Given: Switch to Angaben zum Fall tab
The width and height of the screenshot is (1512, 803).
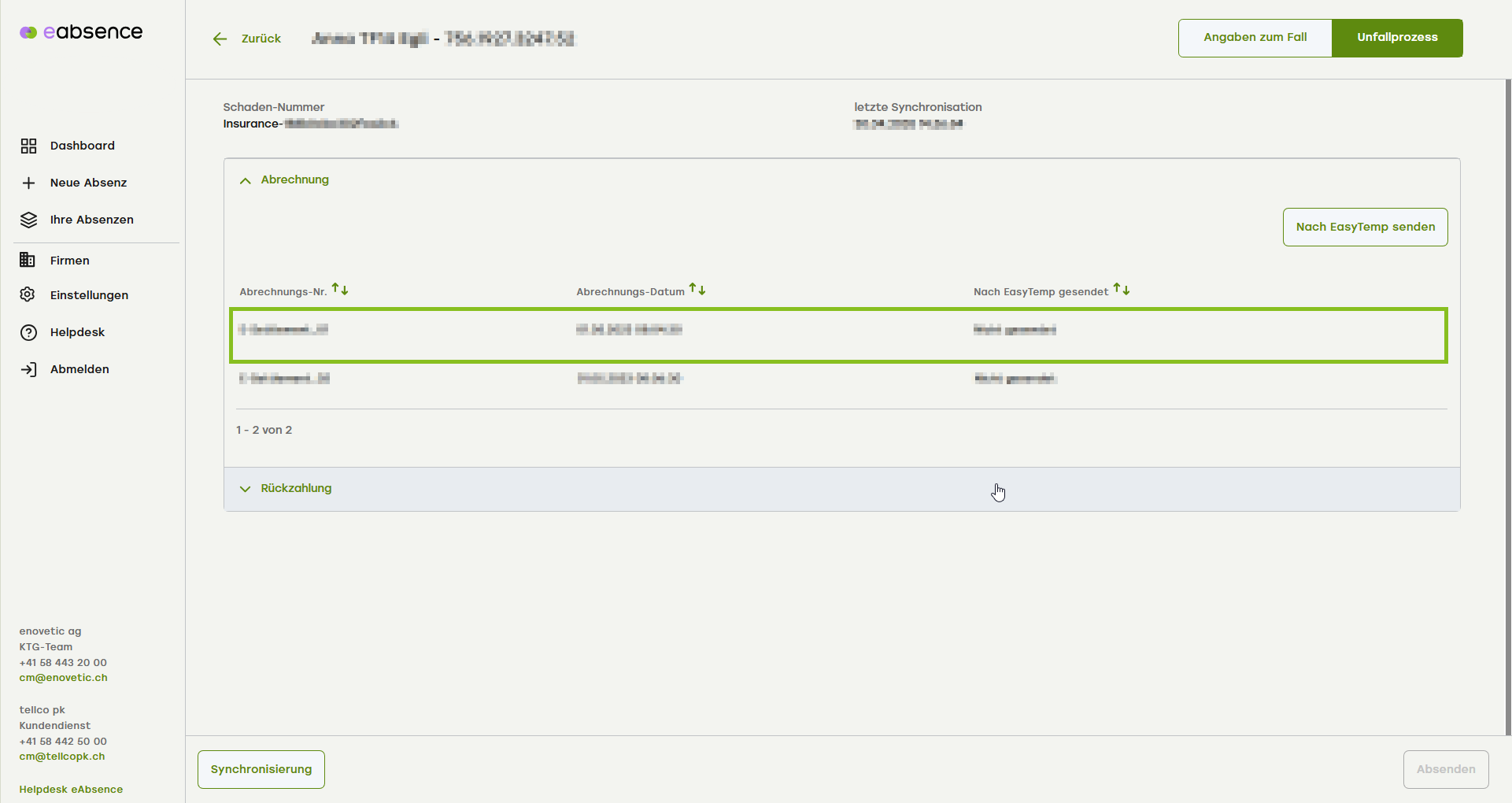Looking at the screenshot, I should [1255, 38].
